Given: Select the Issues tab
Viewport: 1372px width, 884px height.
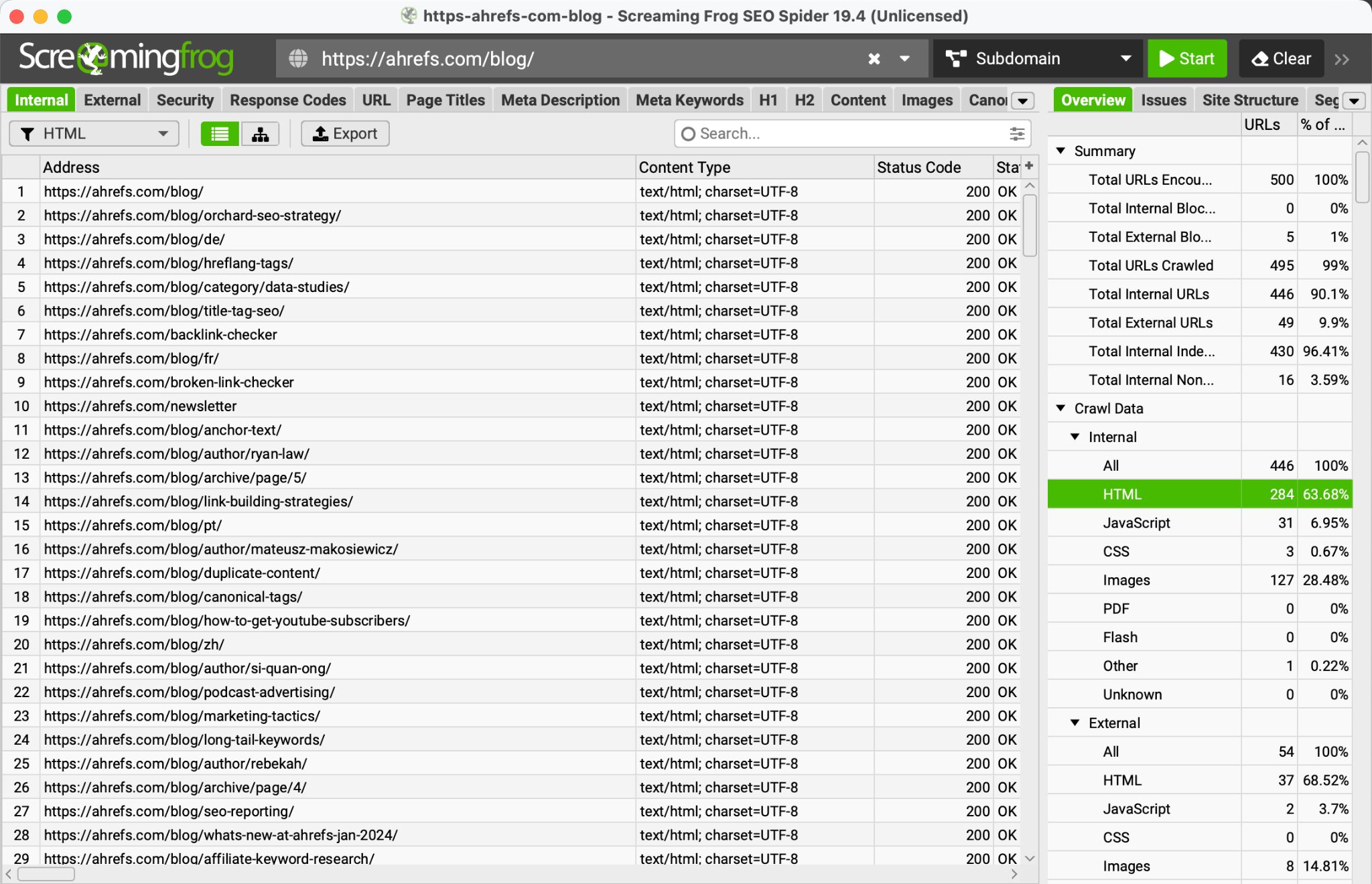Looking at the screenshot, I should coord(1162,99).
